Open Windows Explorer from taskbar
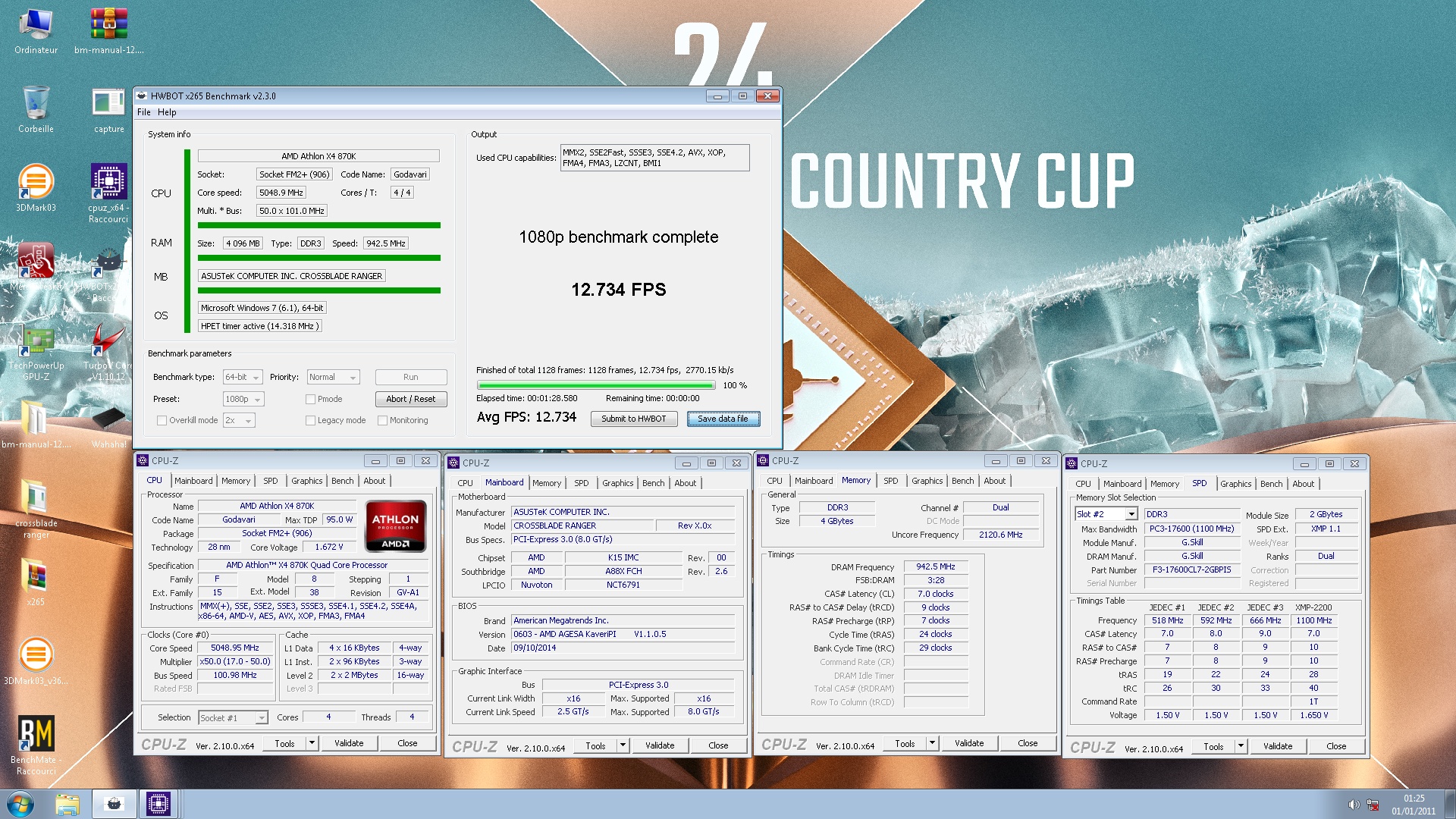Screen dimensions: 1456x819 pos(67,804)
